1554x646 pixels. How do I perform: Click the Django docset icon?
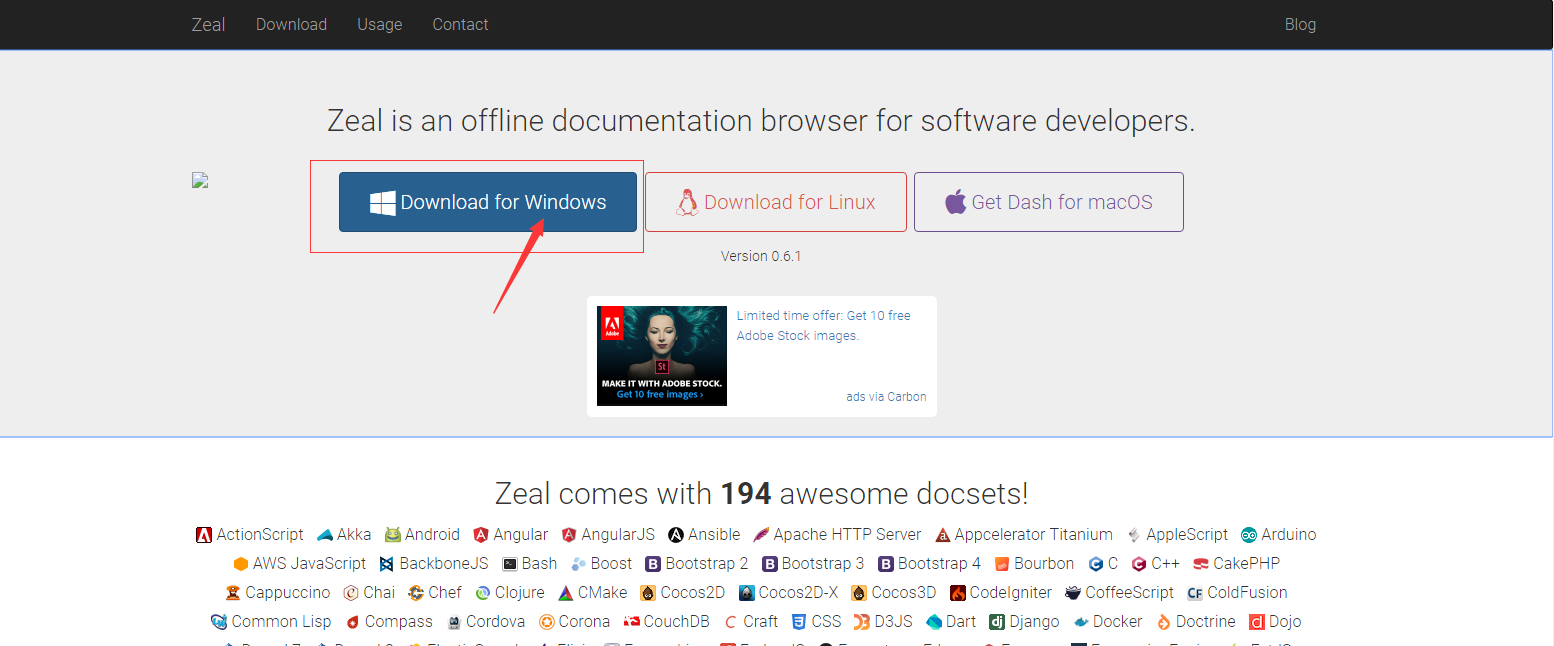997,622
